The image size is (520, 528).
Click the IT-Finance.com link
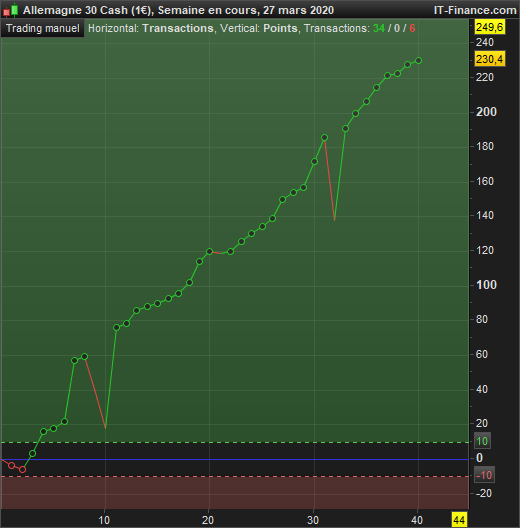click(475, 10)
